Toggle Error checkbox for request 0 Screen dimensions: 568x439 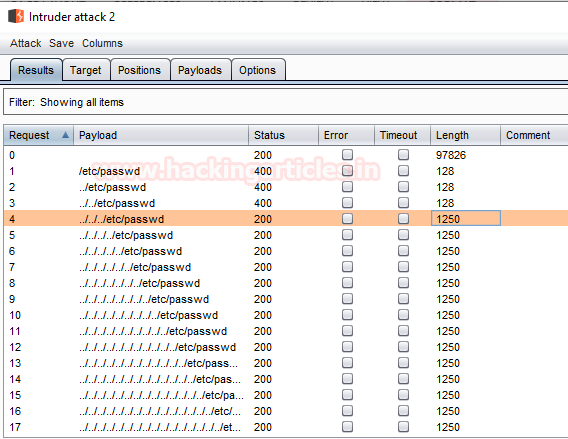click(x=347, y=155)
